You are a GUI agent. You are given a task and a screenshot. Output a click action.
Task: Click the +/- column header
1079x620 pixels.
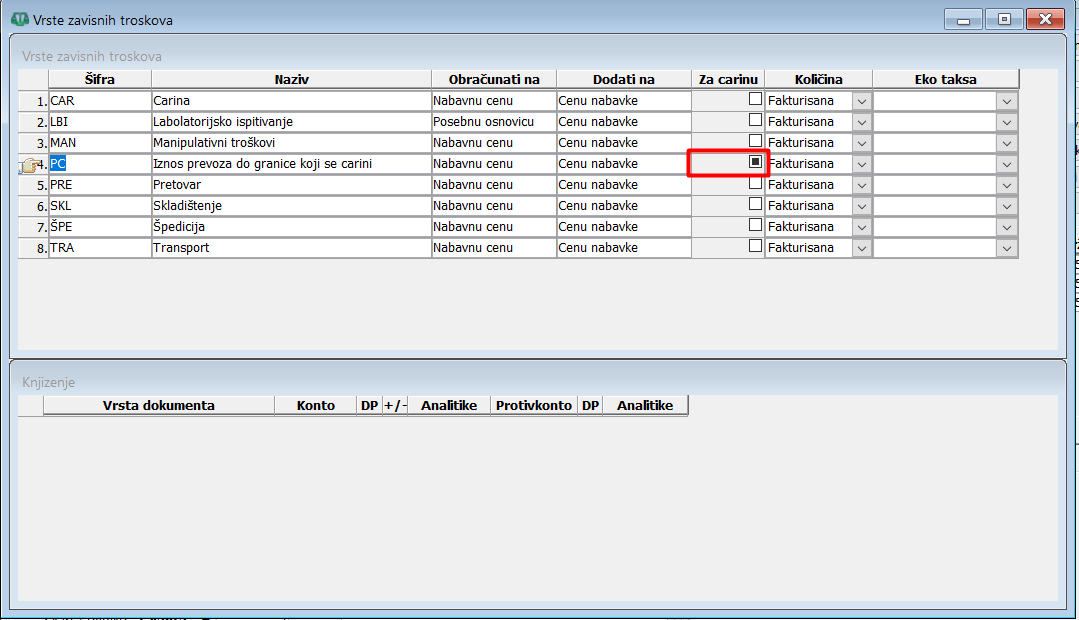pos(395,405)
